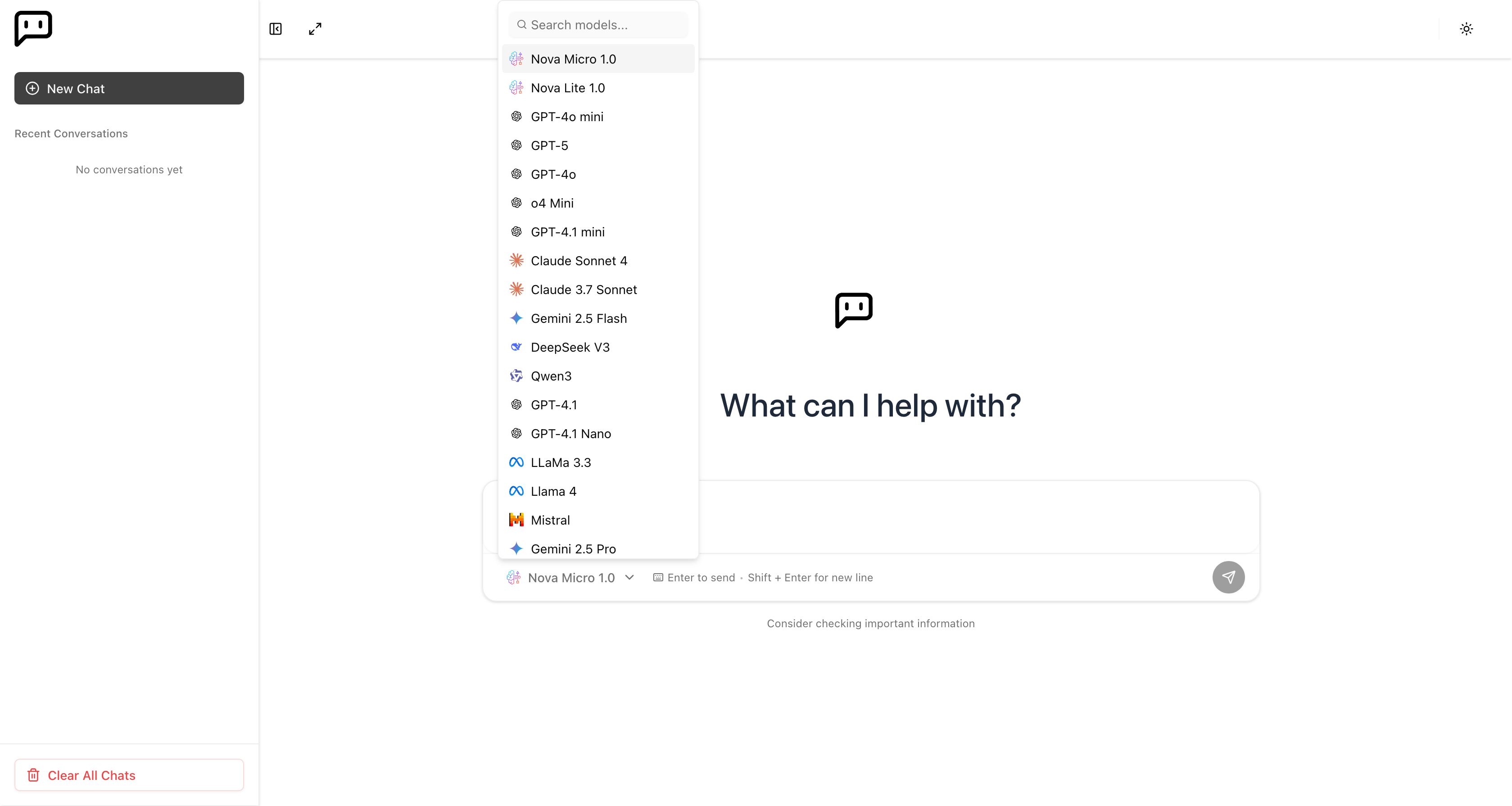
Task: Click the "What can I help with?" heading
Action: click(870, 406)
